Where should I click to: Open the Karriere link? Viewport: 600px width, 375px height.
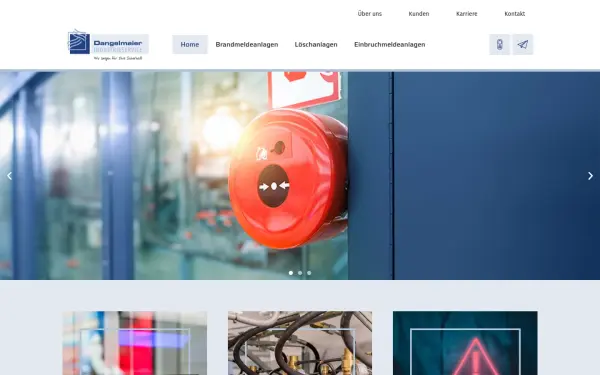pos(466,14)
